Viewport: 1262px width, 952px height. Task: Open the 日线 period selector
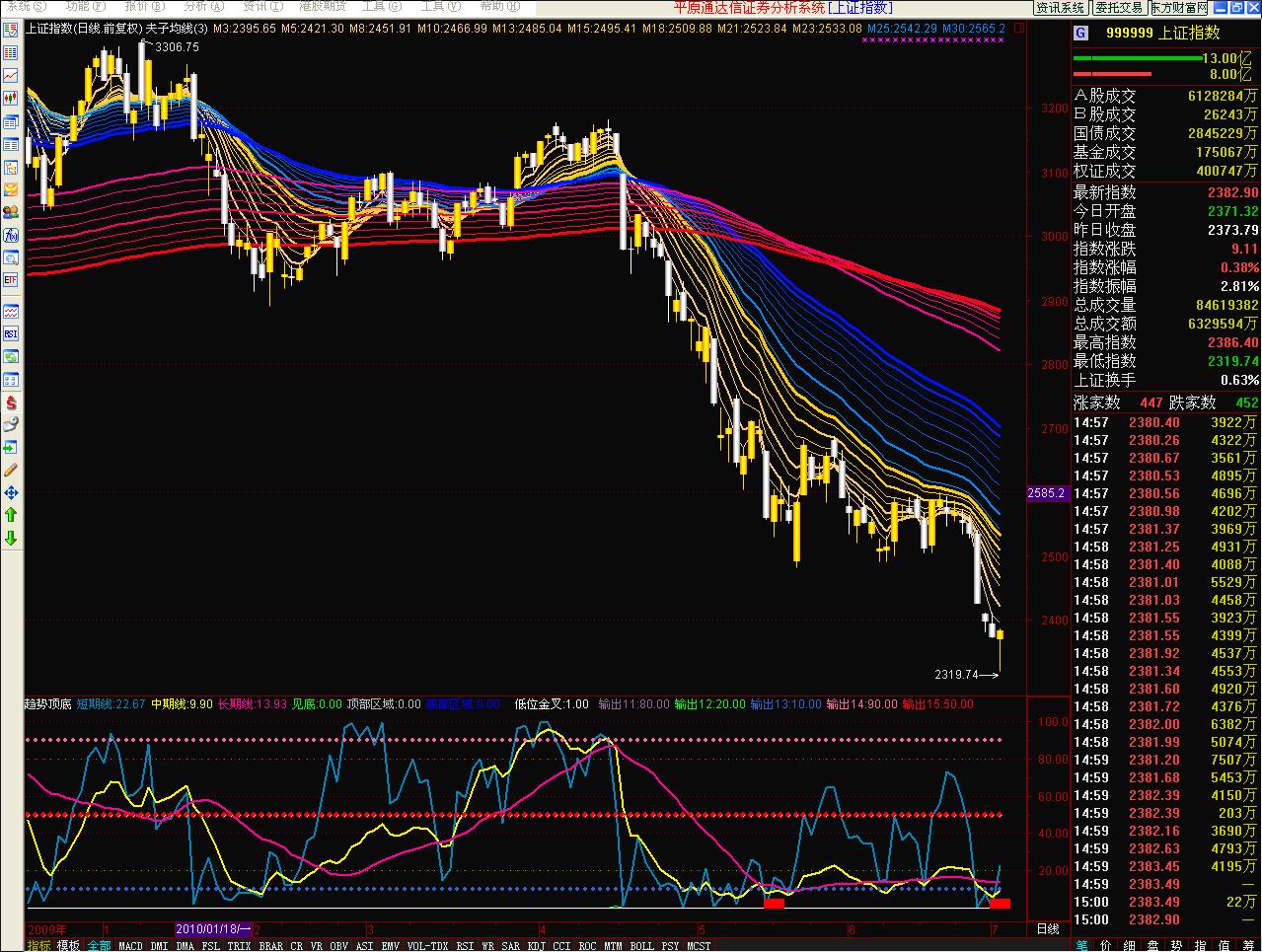tap(1047, 929)
